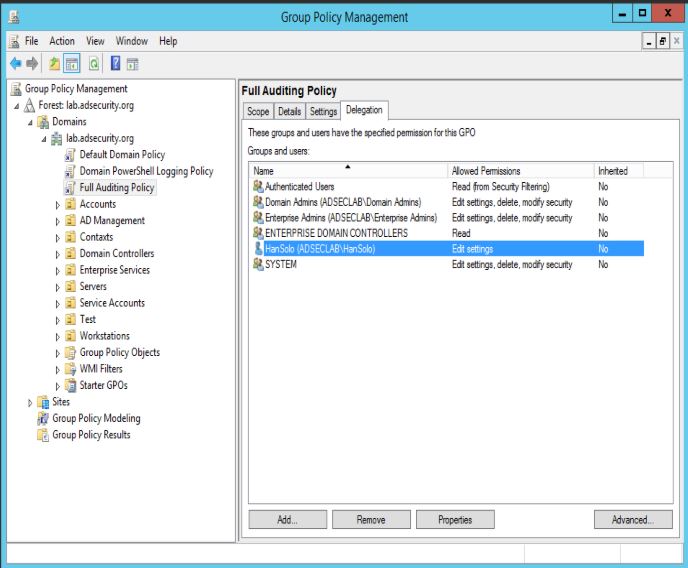
Task: Click the Remove button
Action: coord(371,520)
